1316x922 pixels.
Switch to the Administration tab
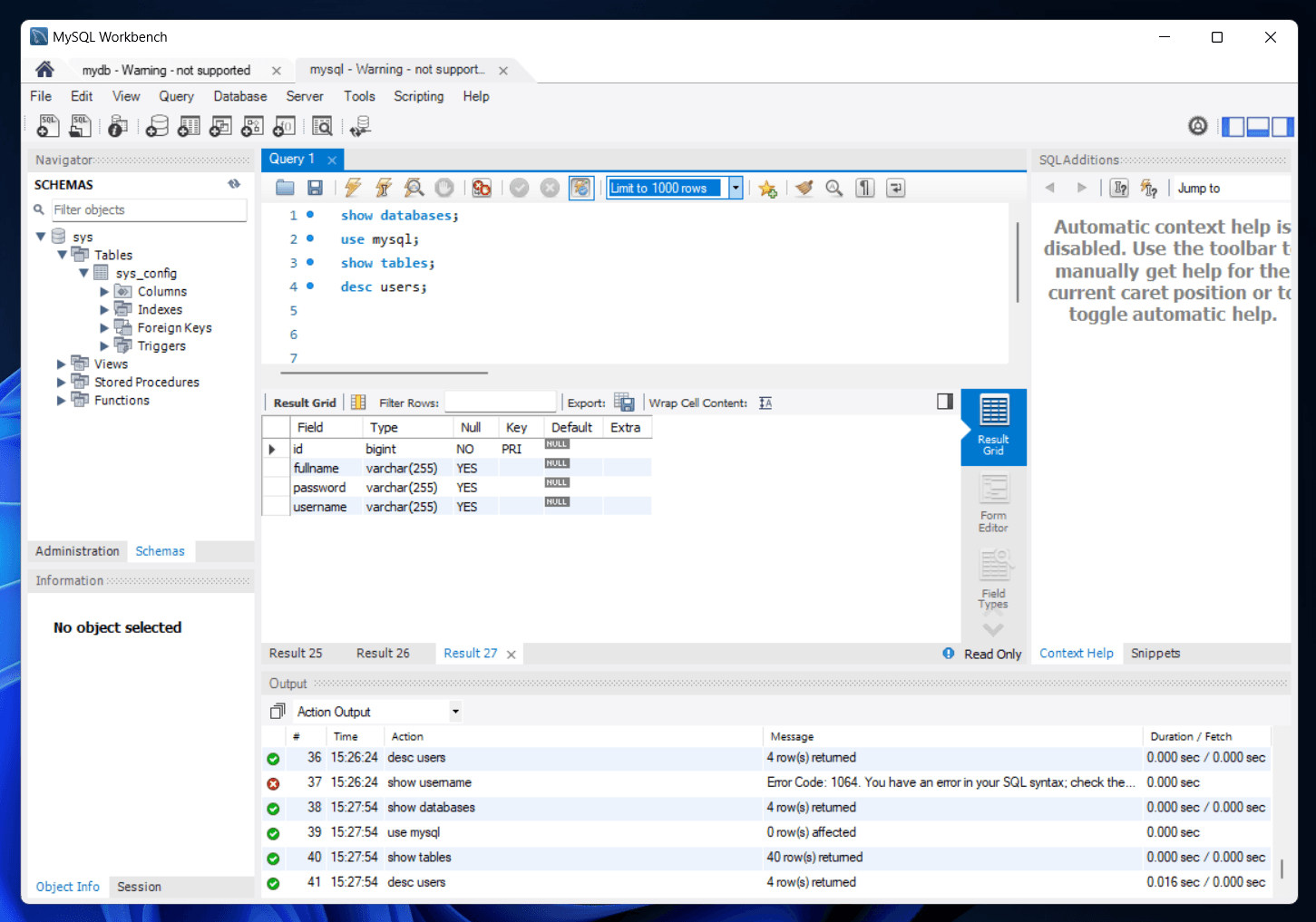point(76,550)
